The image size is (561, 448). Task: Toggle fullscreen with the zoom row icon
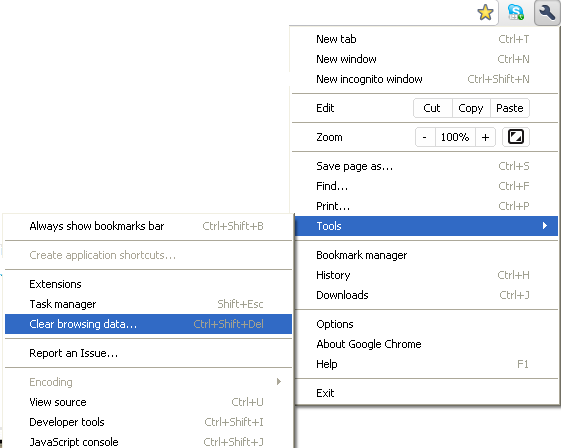(516, 137)
